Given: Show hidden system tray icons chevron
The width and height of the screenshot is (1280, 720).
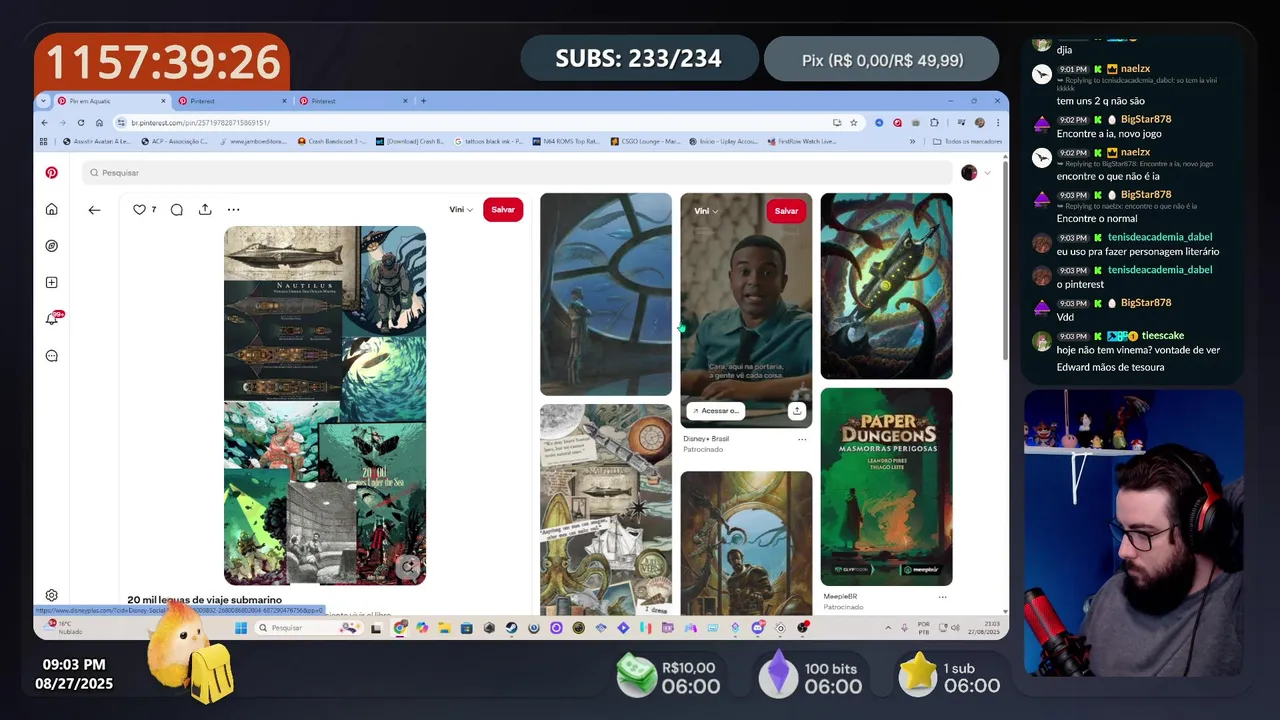Looking at the screenshot, I should pyautogui.click(x=889, y=628).
